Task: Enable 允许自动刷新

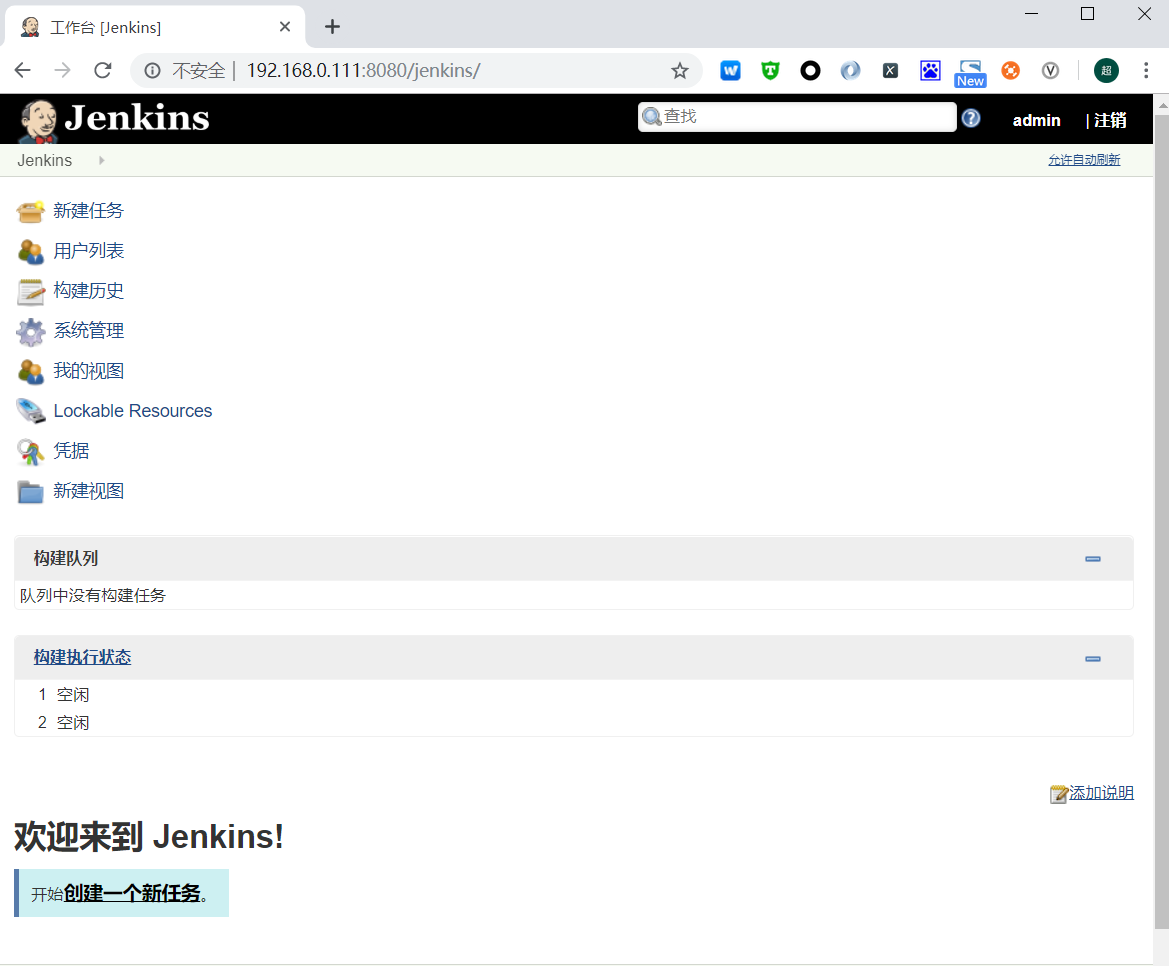Action: point(1084,159)
